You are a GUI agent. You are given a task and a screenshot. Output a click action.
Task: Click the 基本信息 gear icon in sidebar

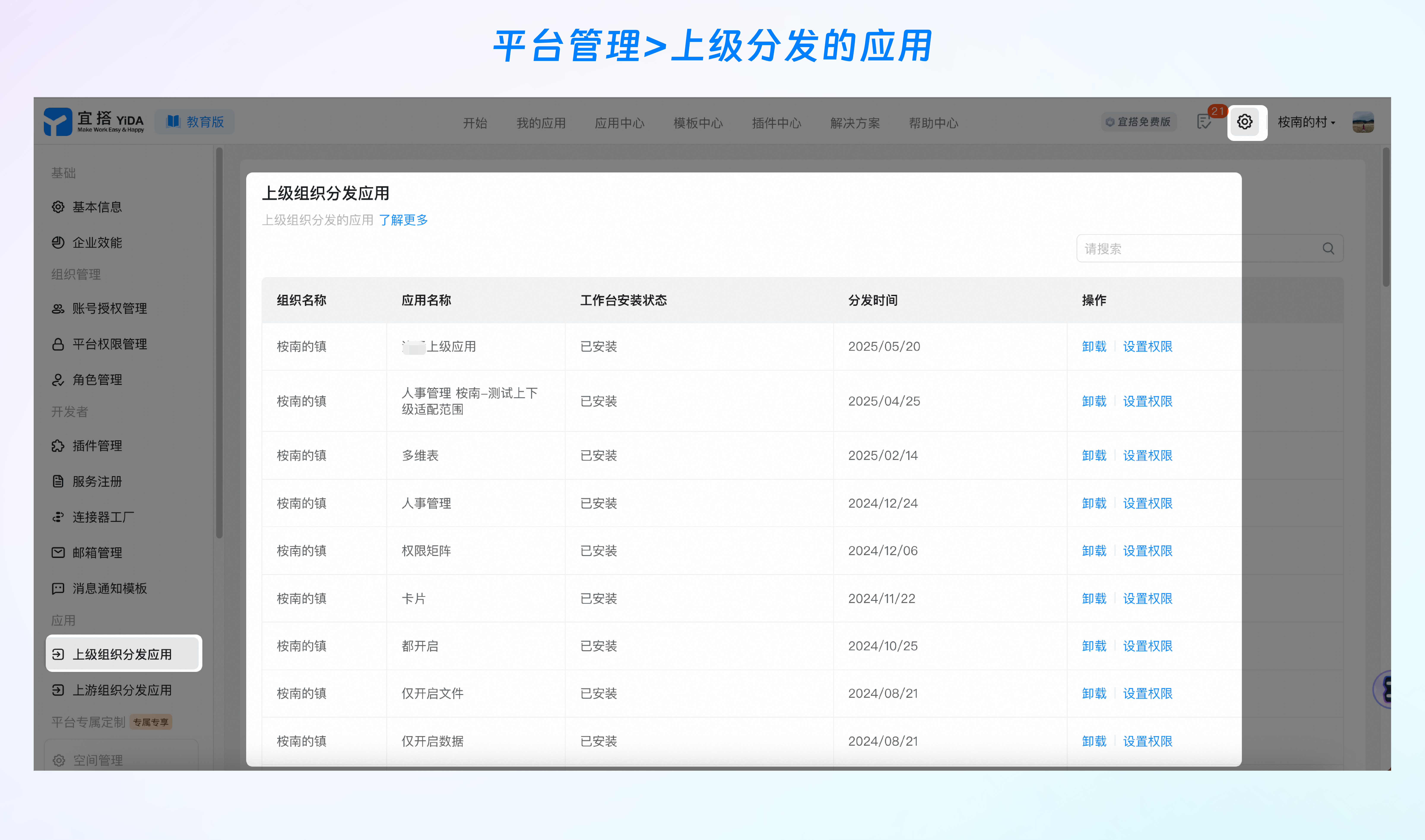58,207
